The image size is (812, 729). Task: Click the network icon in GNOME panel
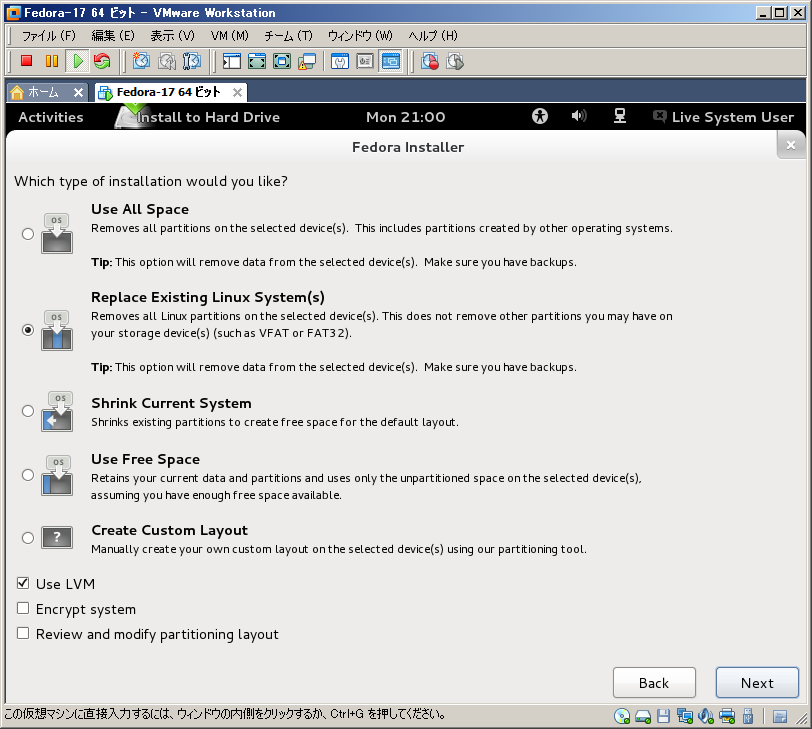pos(620,117)
